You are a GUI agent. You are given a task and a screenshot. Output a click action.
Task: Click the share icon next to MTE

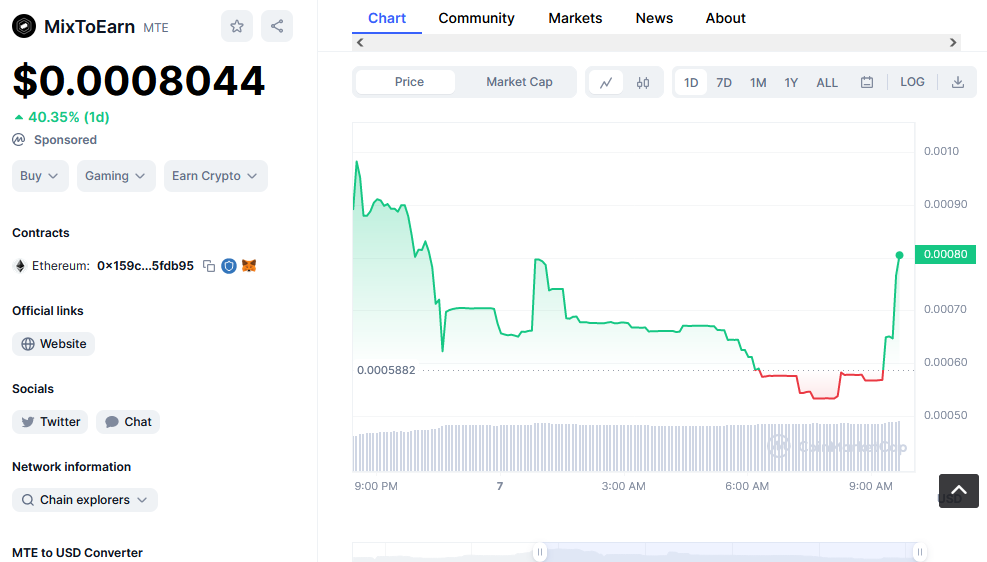[277, 26]
